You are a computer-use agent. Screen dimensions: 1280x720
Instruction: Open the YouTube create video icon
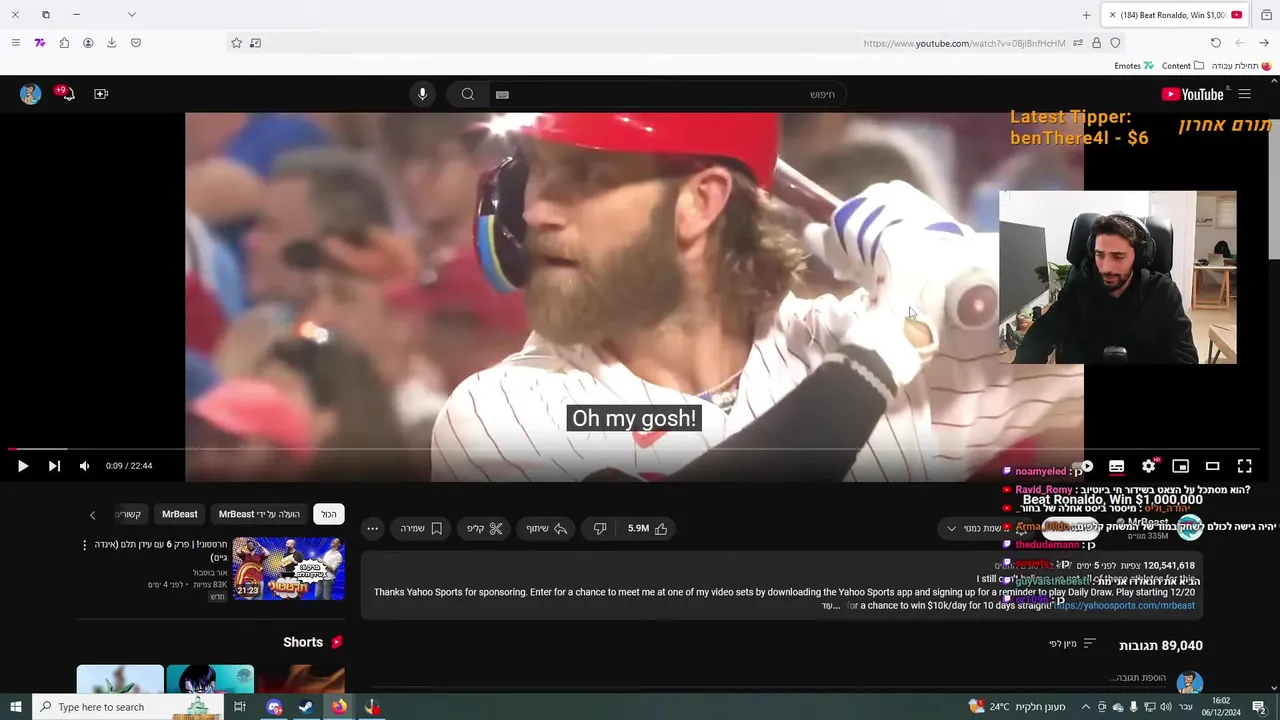(101, 94)
